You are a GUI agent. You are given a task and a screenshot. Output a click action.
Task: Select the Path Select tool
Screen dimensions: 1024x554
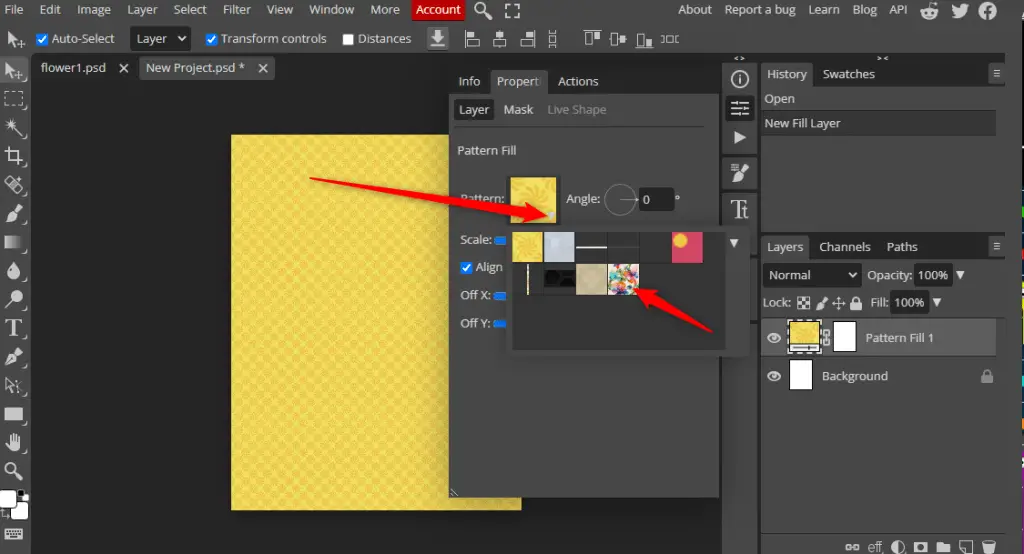pyautogui.click(x=14, y=385)
